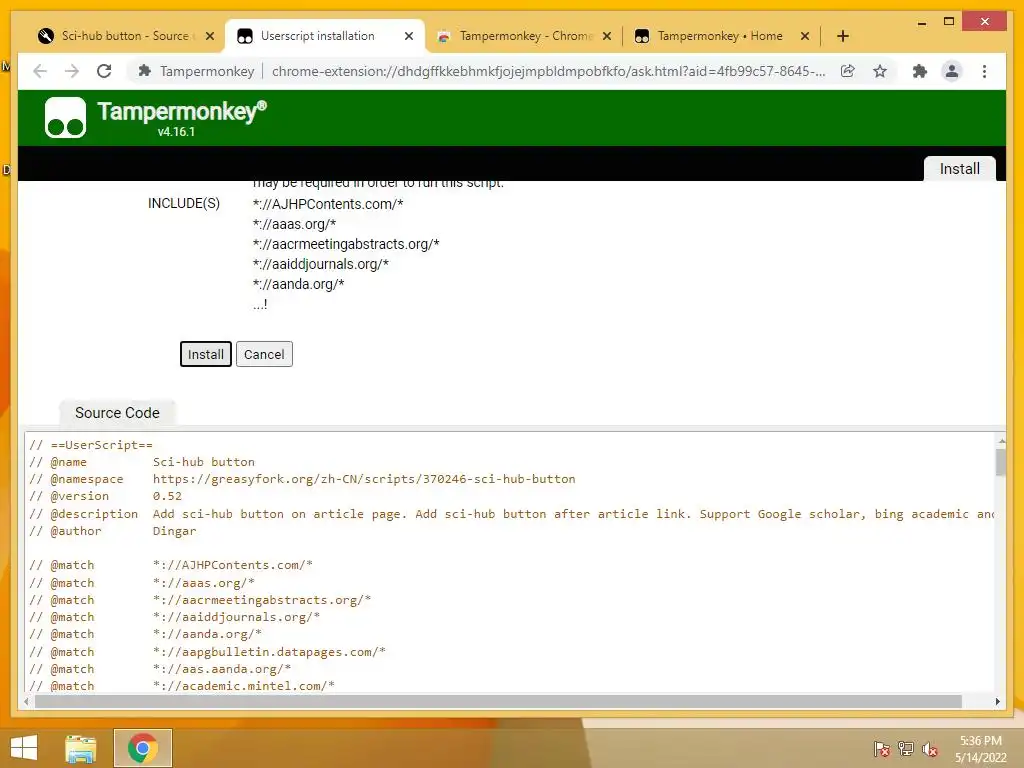Open the Action Center flag tray icon
Image resolution: width=1024 pixels, height=768 pixels.
point(881,749)
